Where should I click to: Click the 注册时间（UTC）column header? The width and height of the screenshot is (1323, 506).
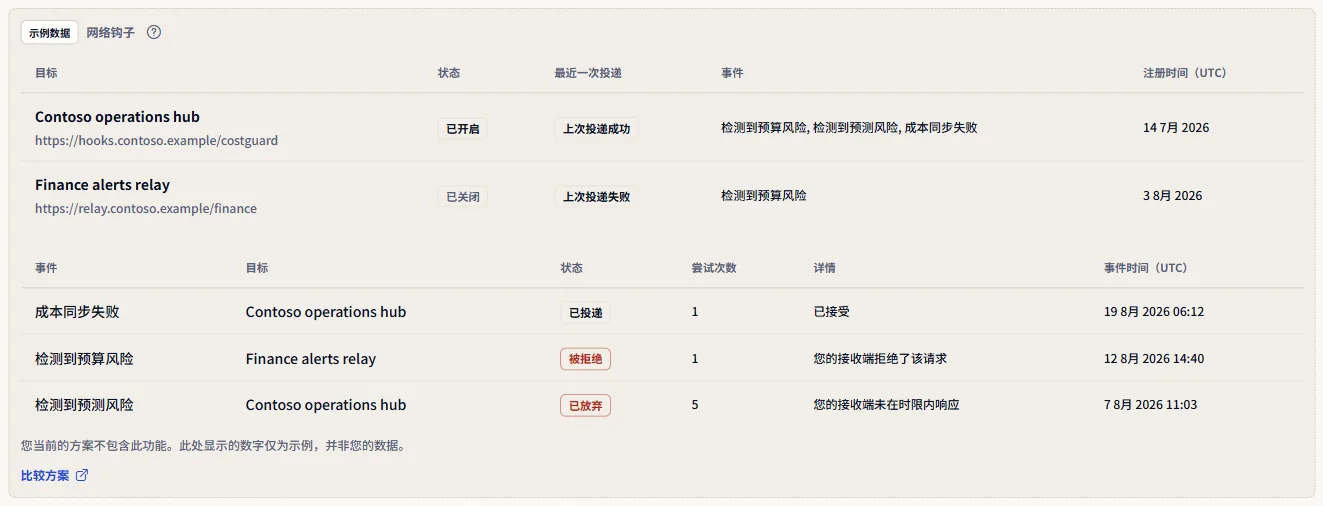1185,73
